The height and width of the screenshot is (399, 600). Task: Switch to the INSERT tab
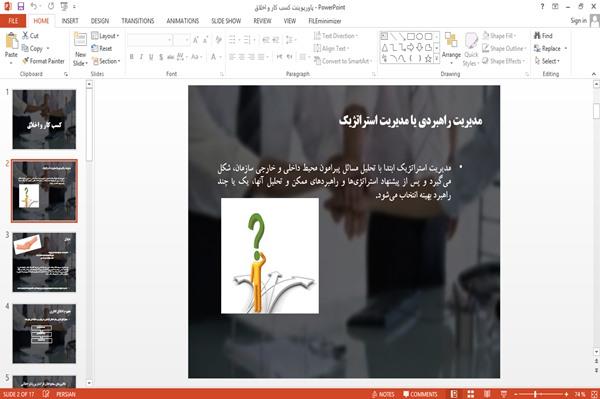coord(70,21)
